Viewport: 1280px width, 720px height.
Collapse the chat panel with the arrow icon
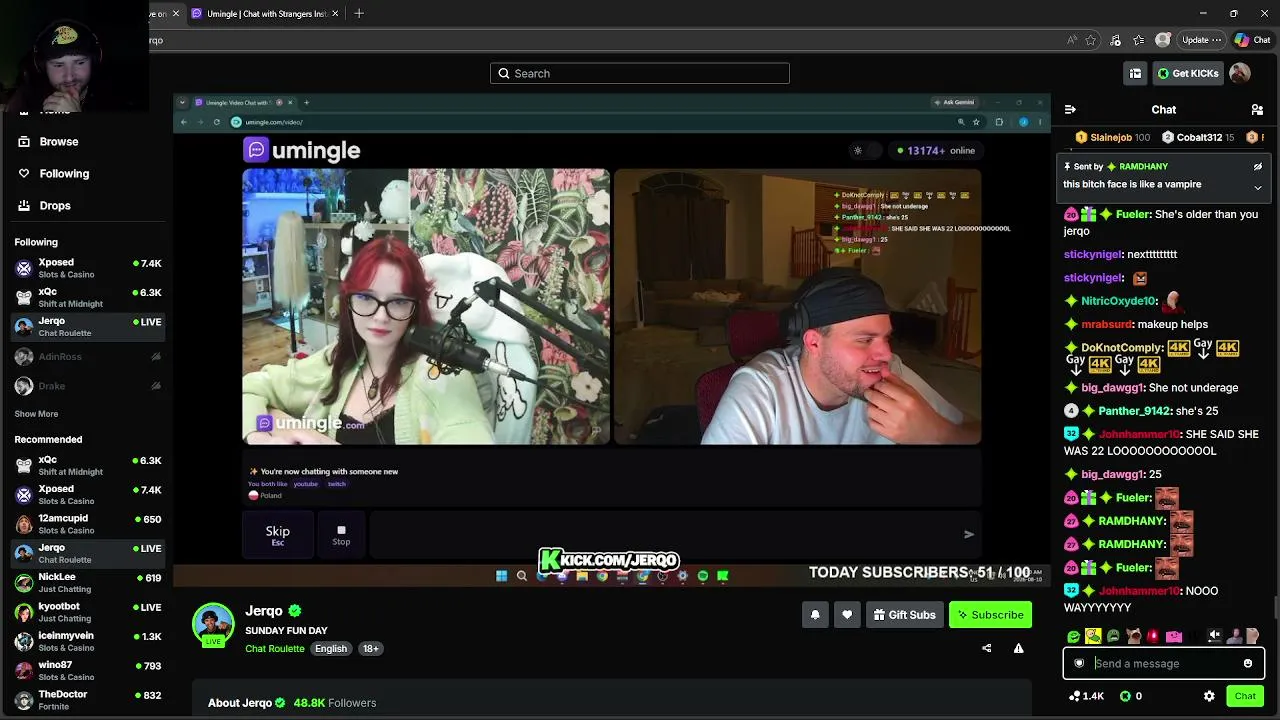pyautogui.click(x=1070, y=109)
